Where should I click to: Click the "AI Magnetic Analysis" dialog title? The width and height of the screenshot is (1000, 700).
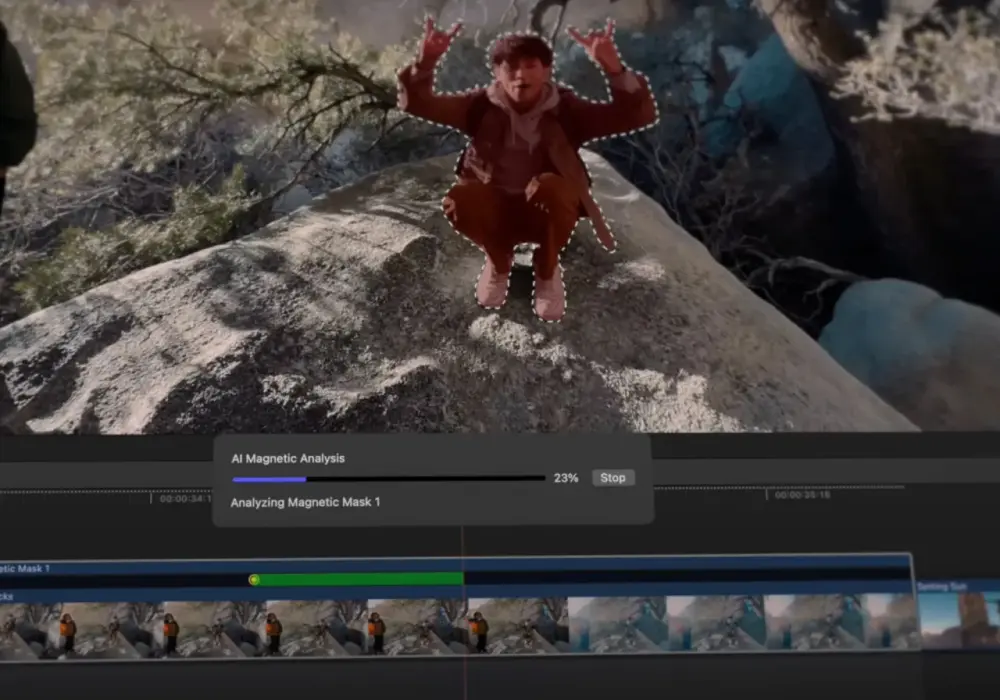(x=288, y=458)
